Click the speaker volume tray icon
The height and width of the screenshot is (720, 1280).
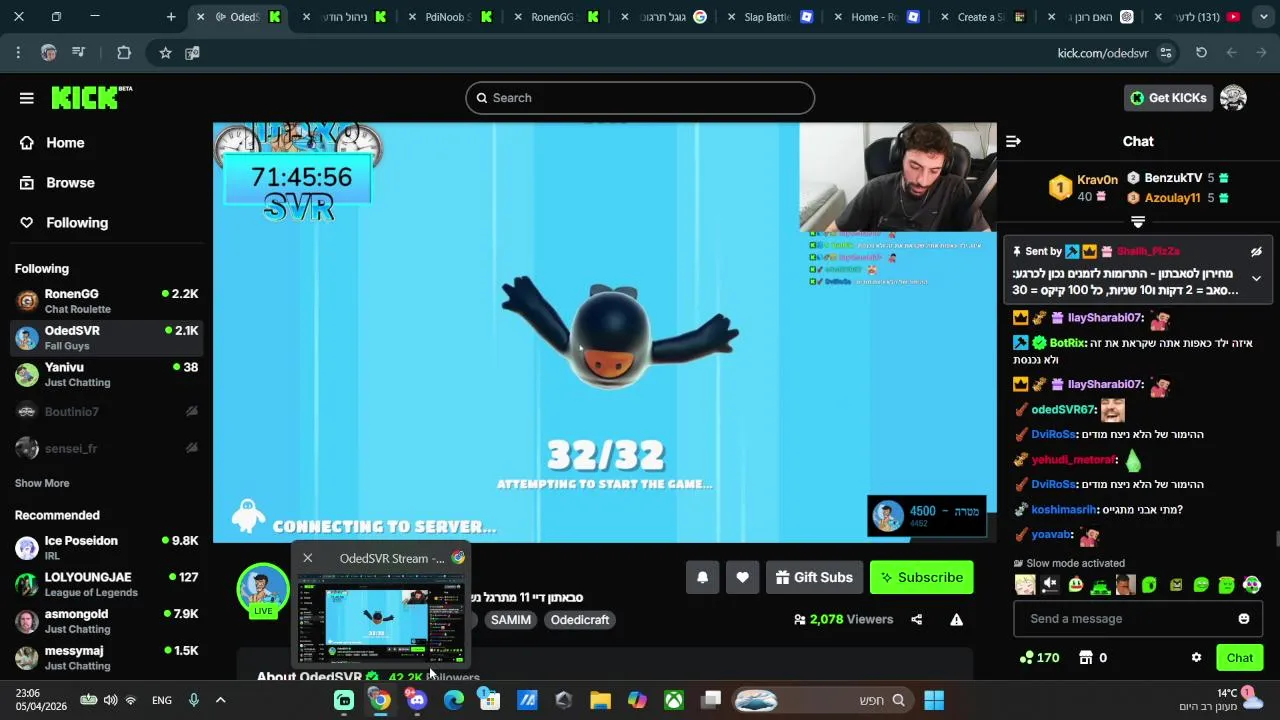coord(110,700)
